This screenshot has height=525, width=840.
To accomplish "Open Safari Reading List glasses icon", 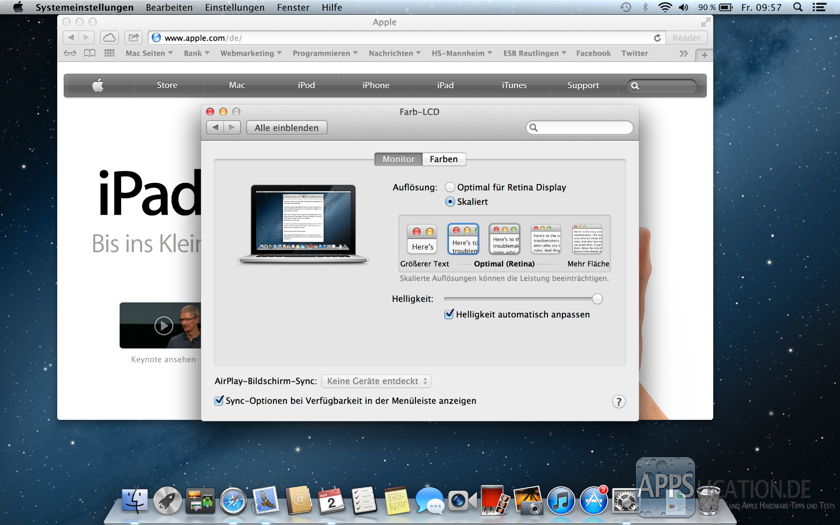I will tap(70, 53).
